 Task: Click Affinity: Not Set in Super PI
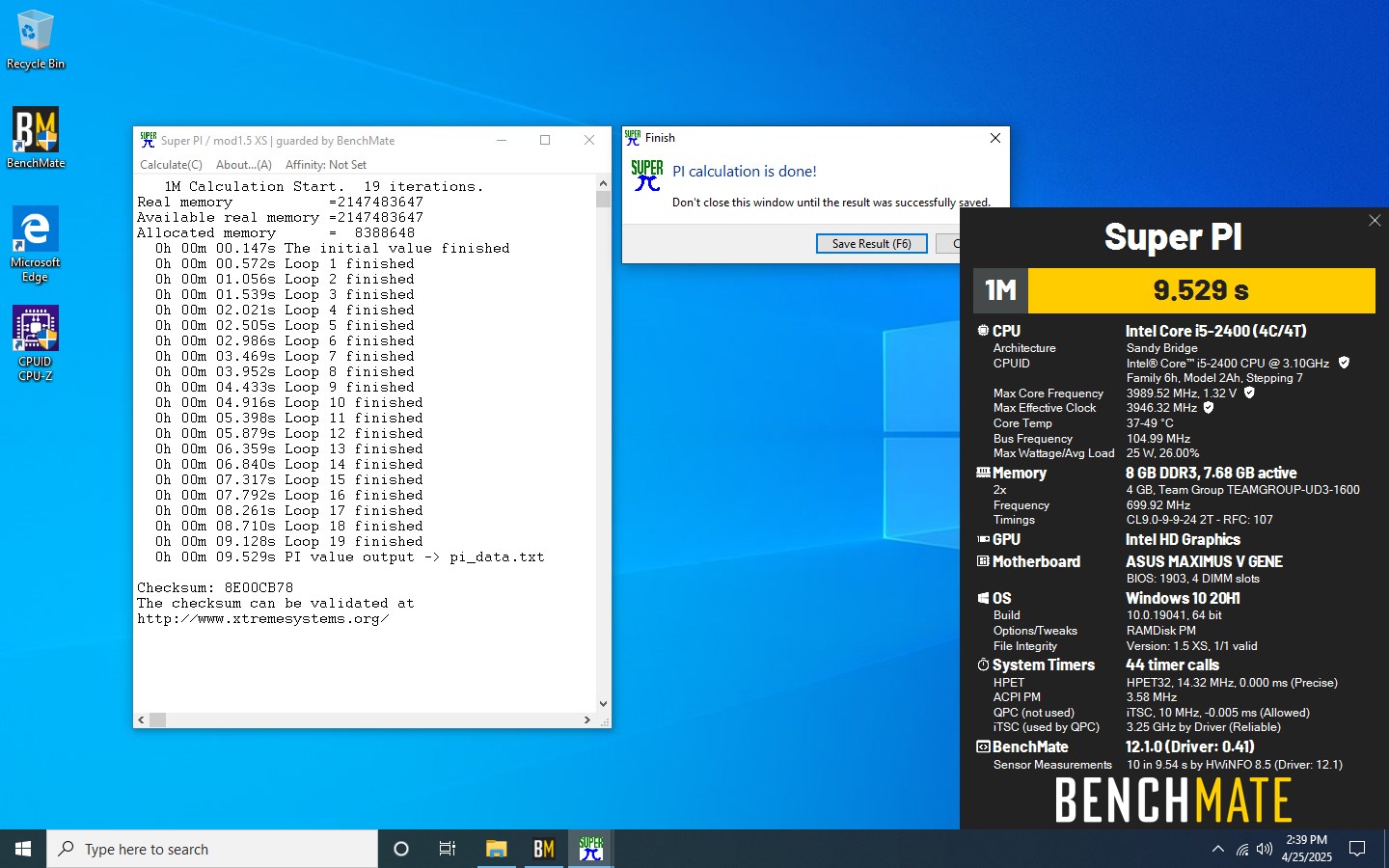[x=326, y=165]
